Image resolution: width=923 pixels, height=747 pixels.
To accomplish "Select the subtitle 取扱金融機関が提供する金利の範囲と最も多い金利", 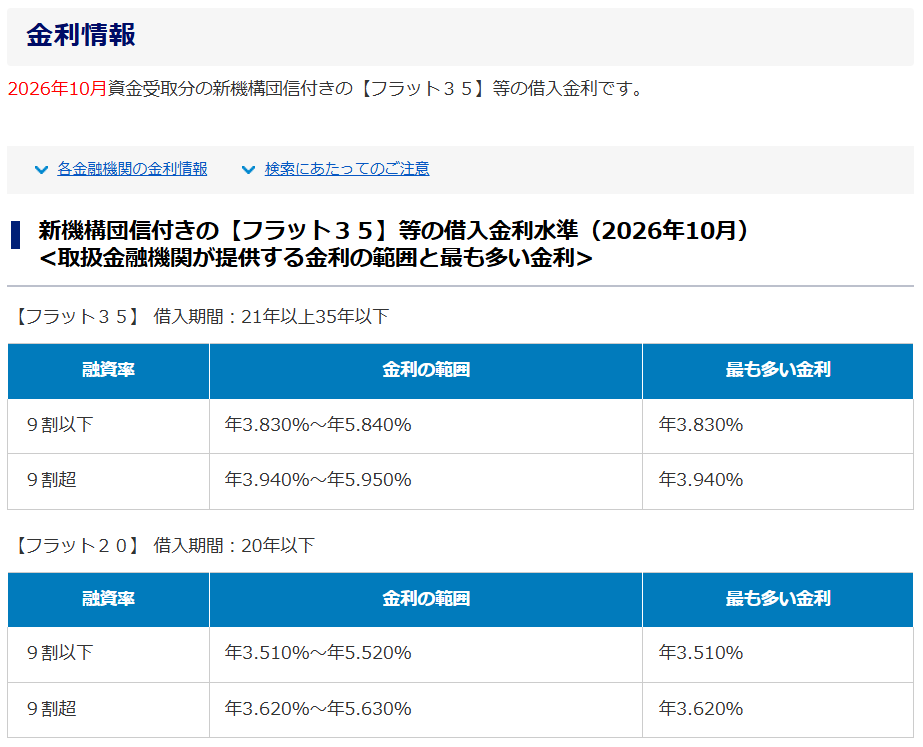I will [x=316, y=258].
